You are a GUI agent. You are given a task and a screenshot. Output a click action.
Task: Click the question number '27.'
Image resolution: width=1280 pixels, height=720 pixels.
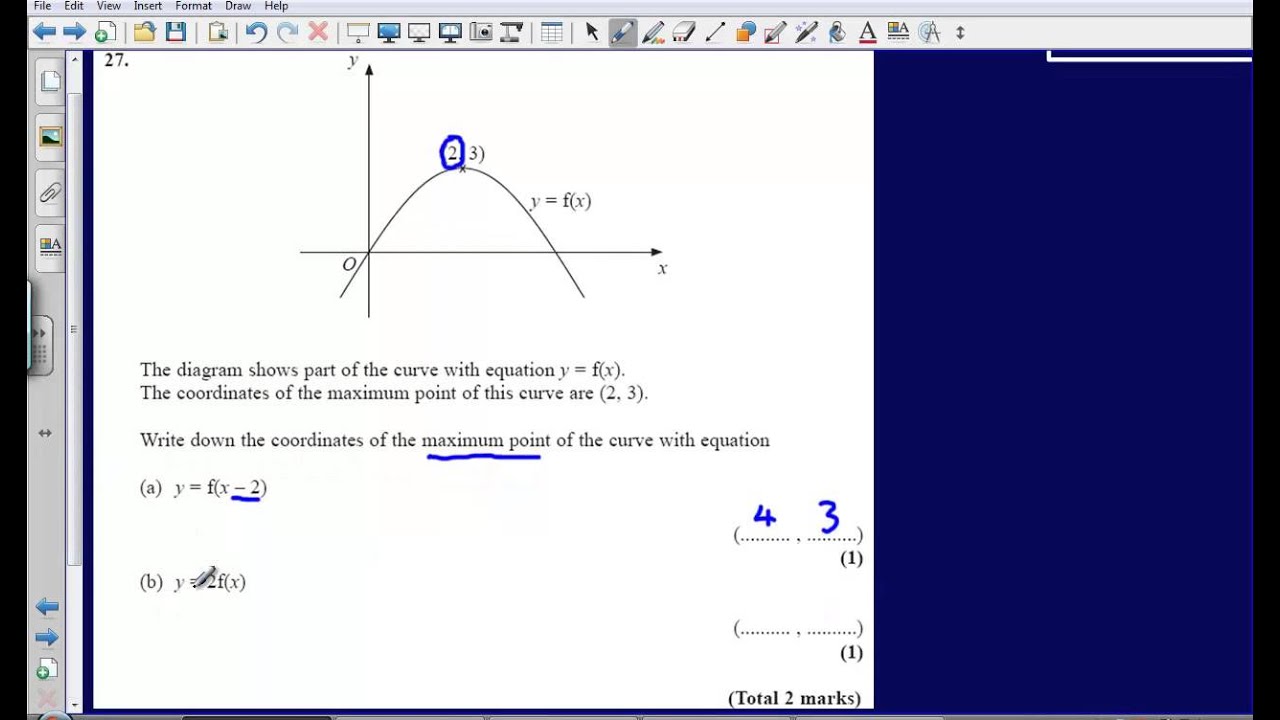click(117, 60)
